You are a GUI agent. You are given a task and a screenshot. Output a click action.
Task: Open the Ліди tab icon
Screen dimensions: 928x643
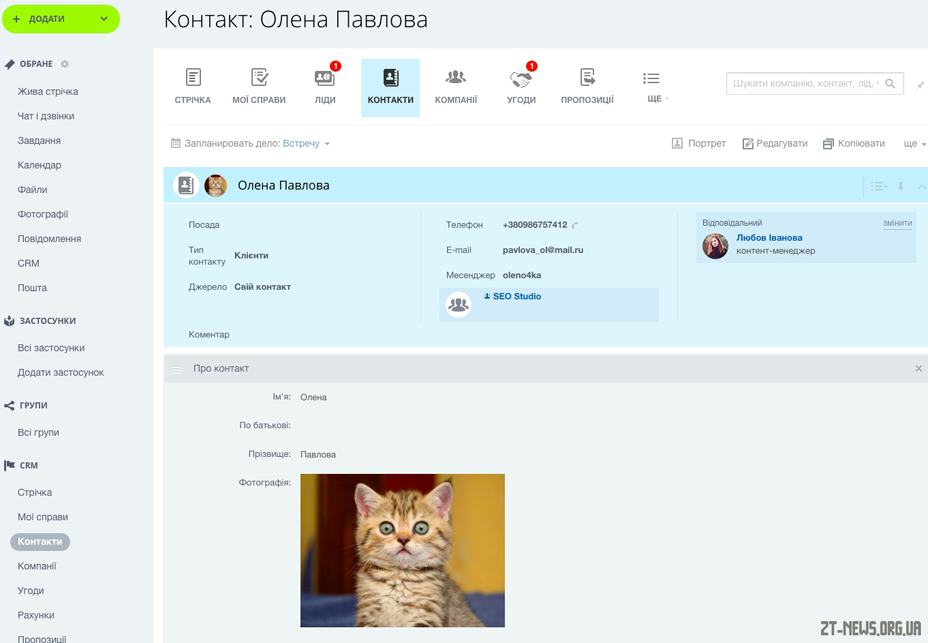[324, 78]
